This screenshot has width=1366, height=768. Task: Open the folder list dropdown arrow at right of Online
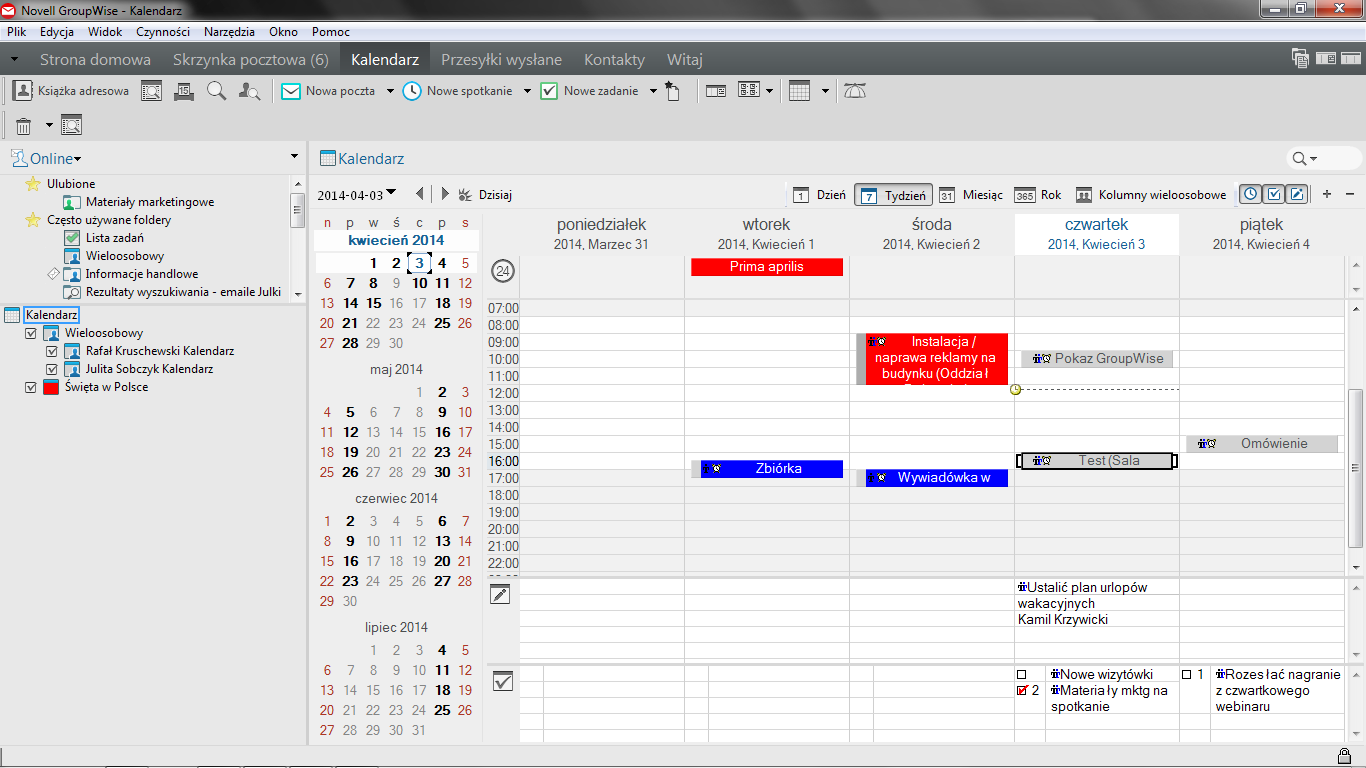[x=294, y=156]
